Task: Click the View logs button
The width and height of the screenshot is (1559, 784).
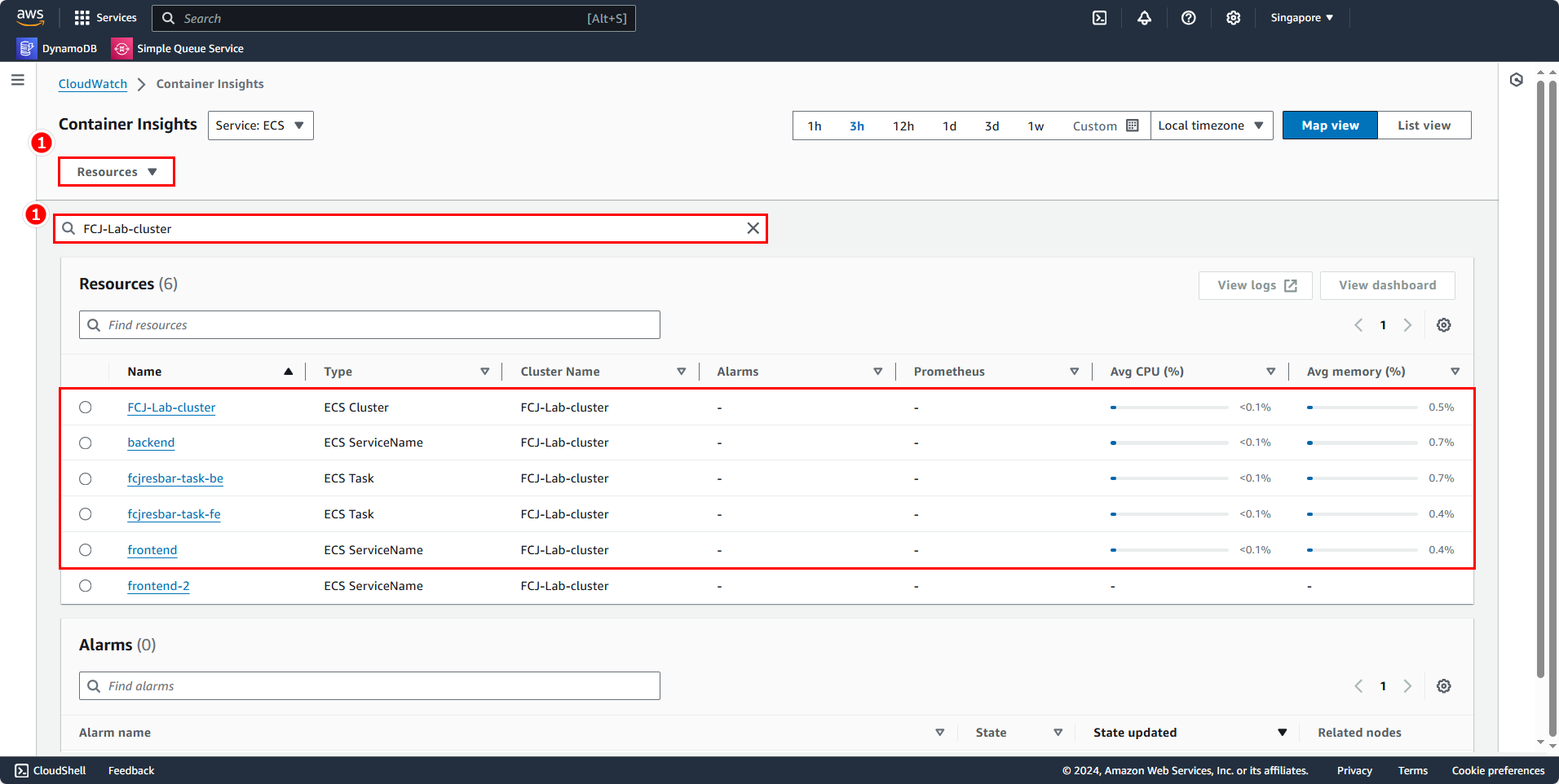Action: [1256, 285]
